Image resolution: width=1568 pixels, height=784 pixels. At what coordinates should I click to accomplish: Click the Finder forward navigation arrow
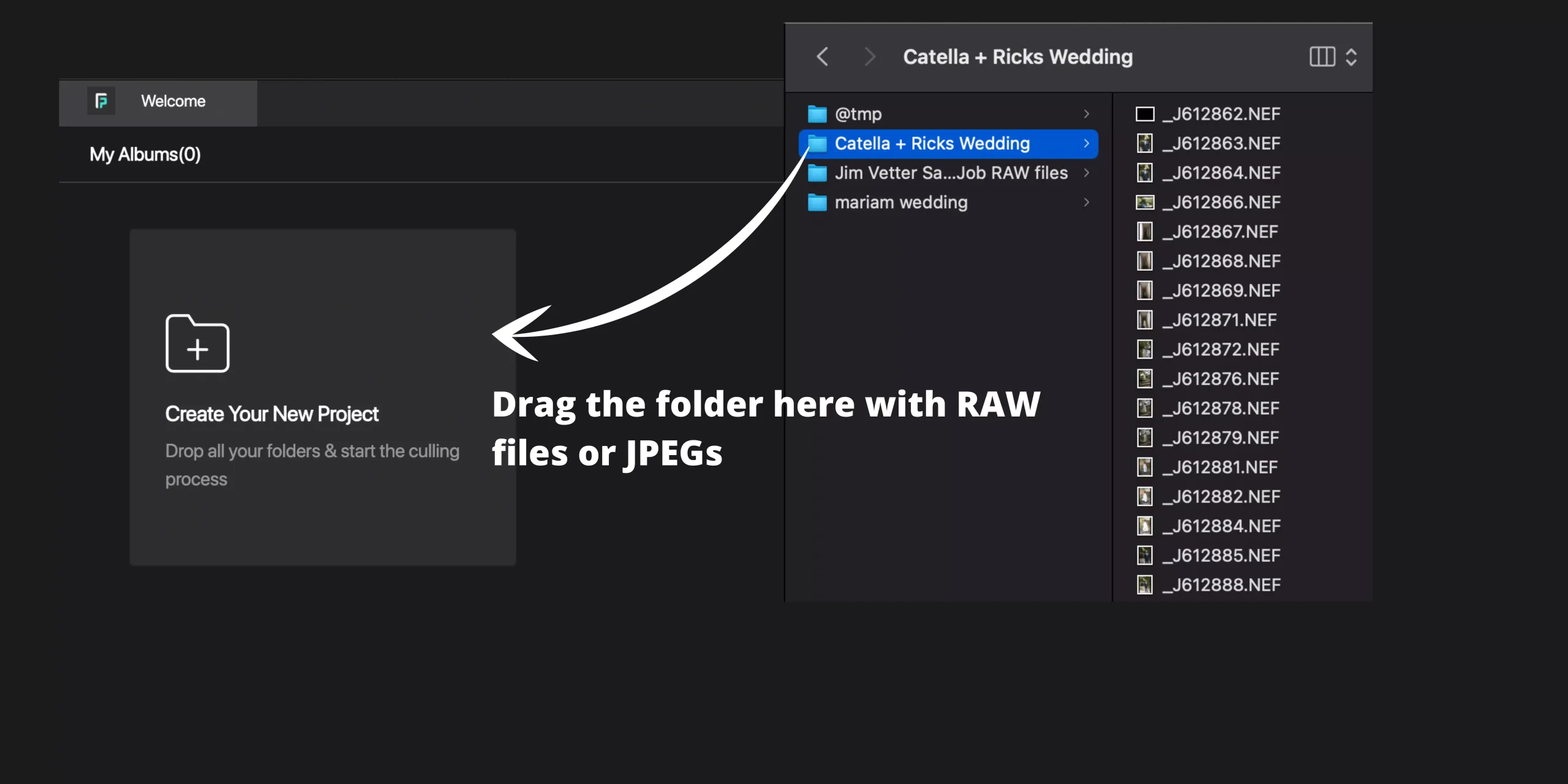870,56
